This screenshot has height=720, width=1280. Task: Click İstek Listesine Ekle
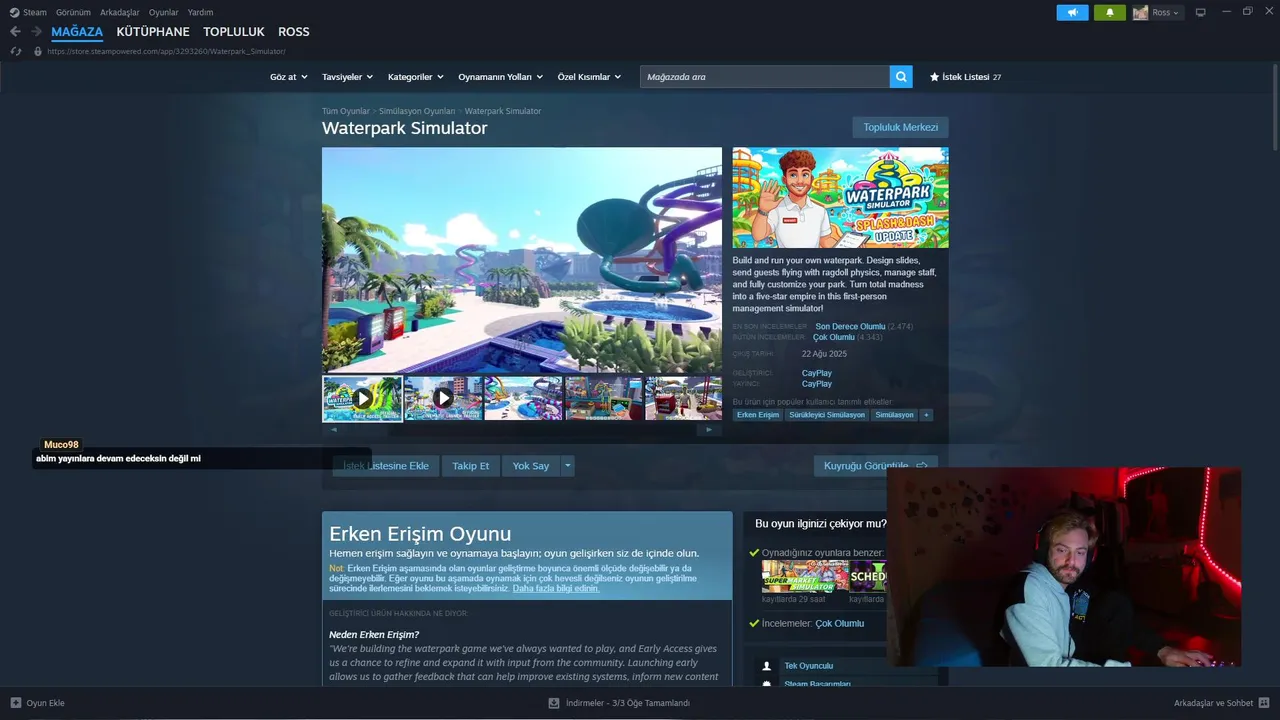386,466
